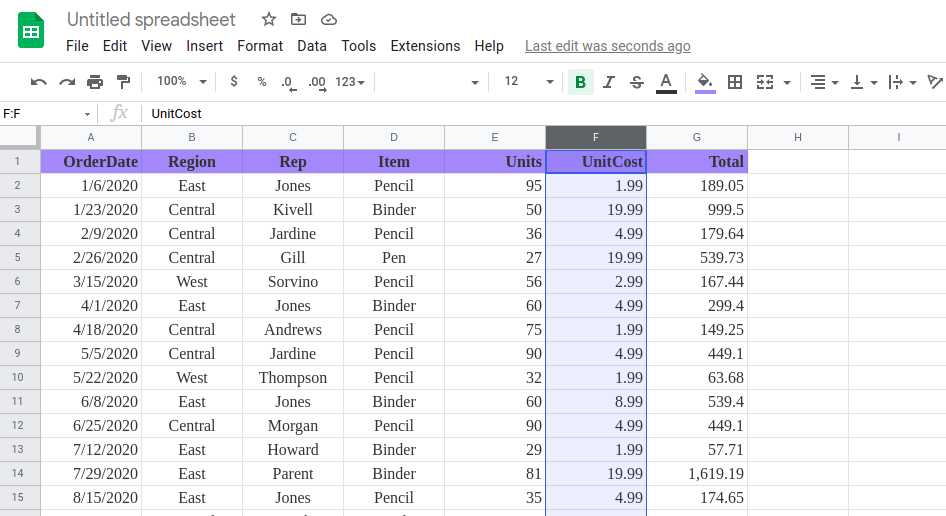Toggle italic formatting
The height and width of the screenshot is (516, 946).
[x=609, y=82]
